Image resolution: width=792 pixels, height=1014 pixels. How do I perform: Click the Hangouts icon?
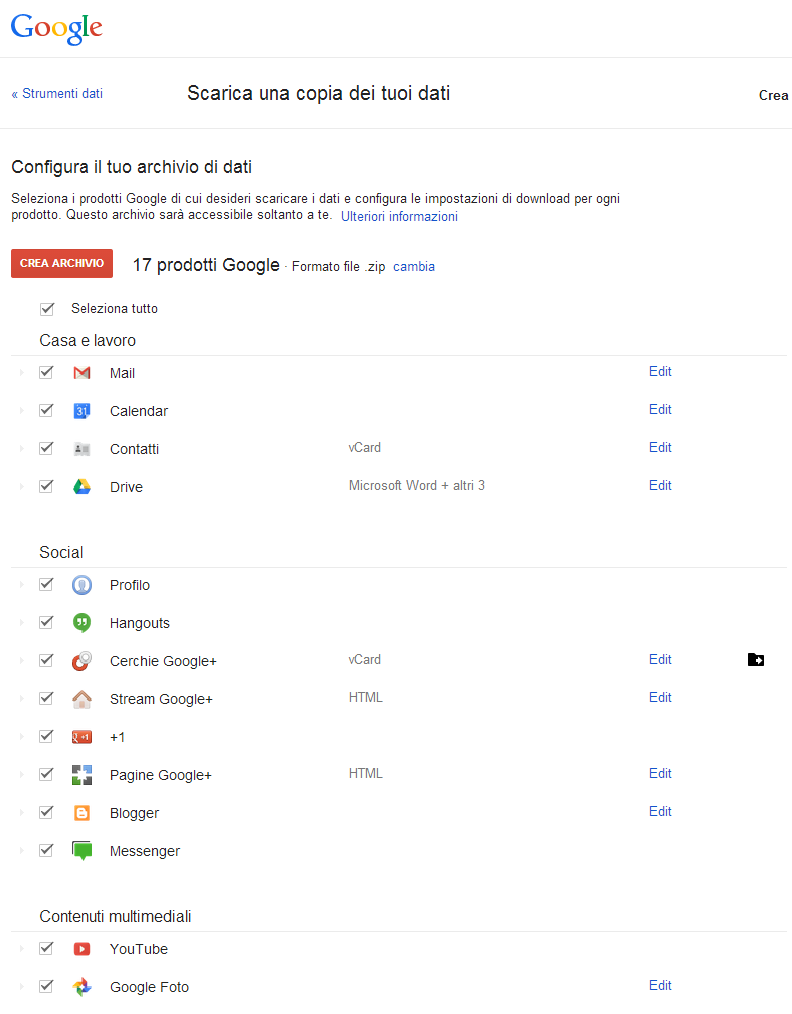(81, 623)
